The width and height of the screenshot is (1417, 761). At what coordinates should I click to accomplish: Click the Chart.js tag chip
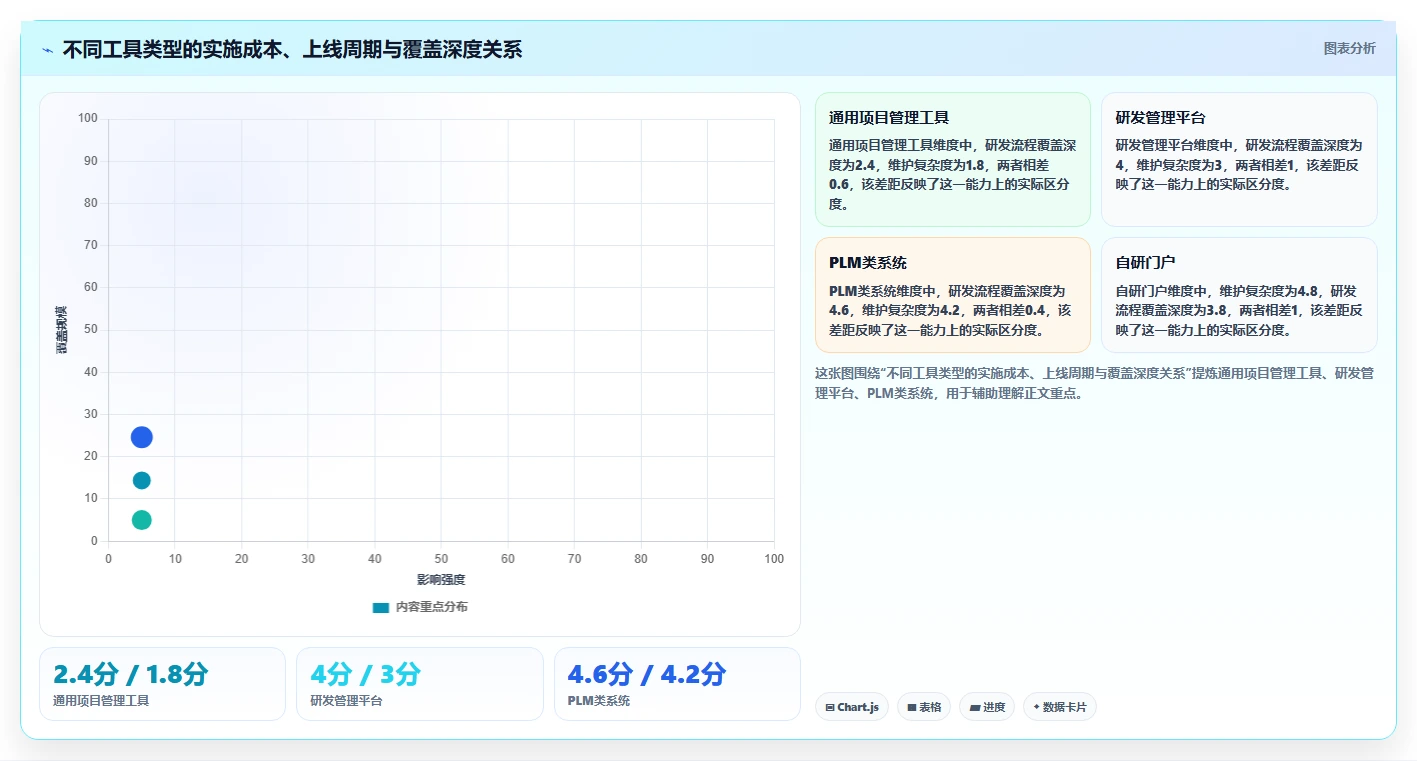tap(852, 707)
